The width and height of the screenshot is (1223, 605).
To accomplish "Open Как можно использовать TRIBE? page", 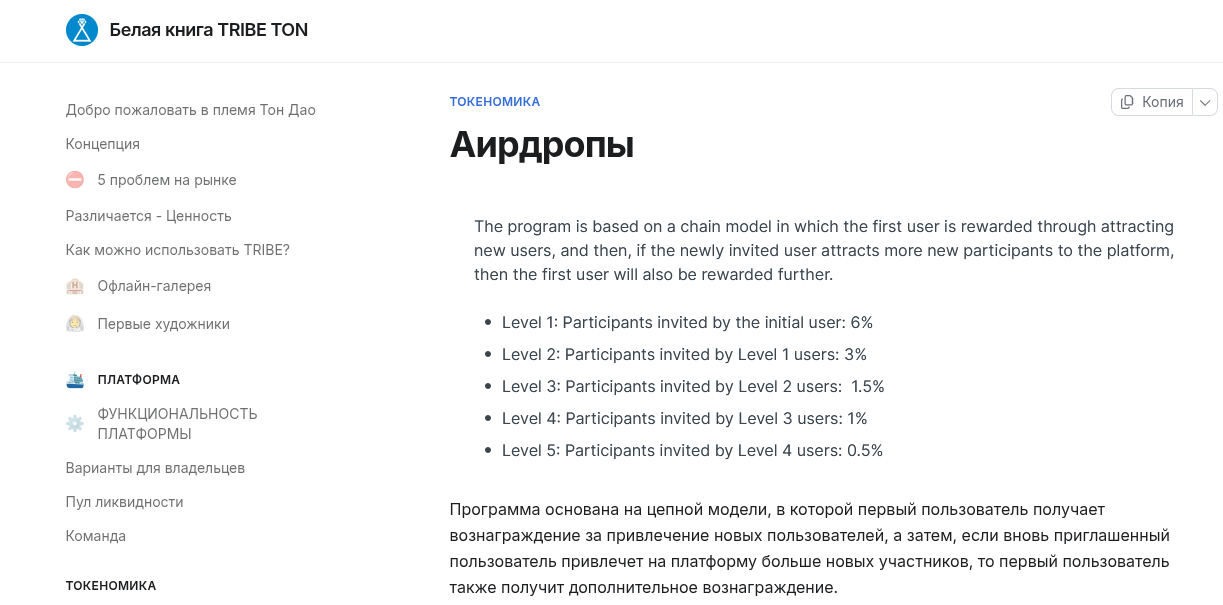I will coord(177,250).
